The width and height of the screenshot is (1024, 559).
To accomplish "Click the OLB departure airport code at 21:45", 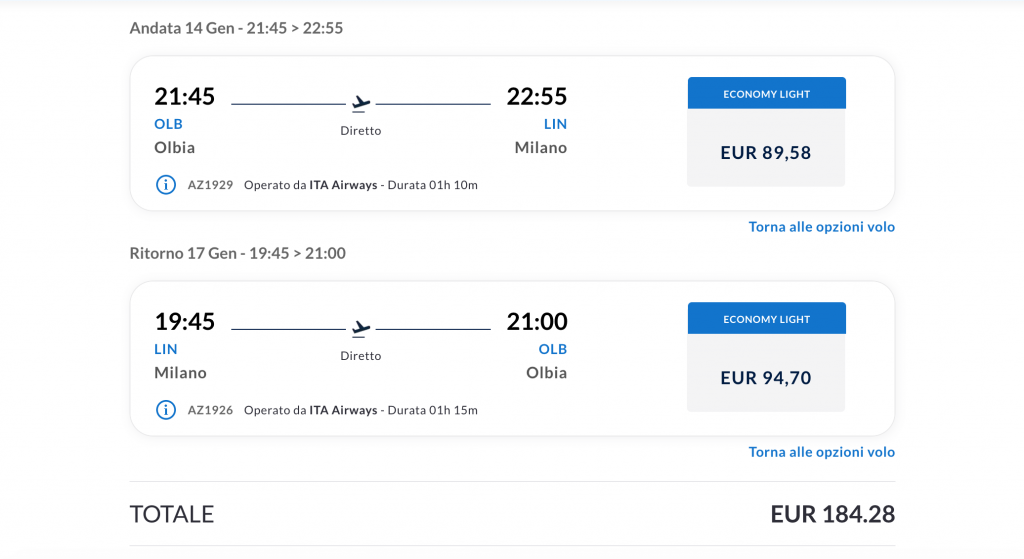I will (x=168, y=124).
